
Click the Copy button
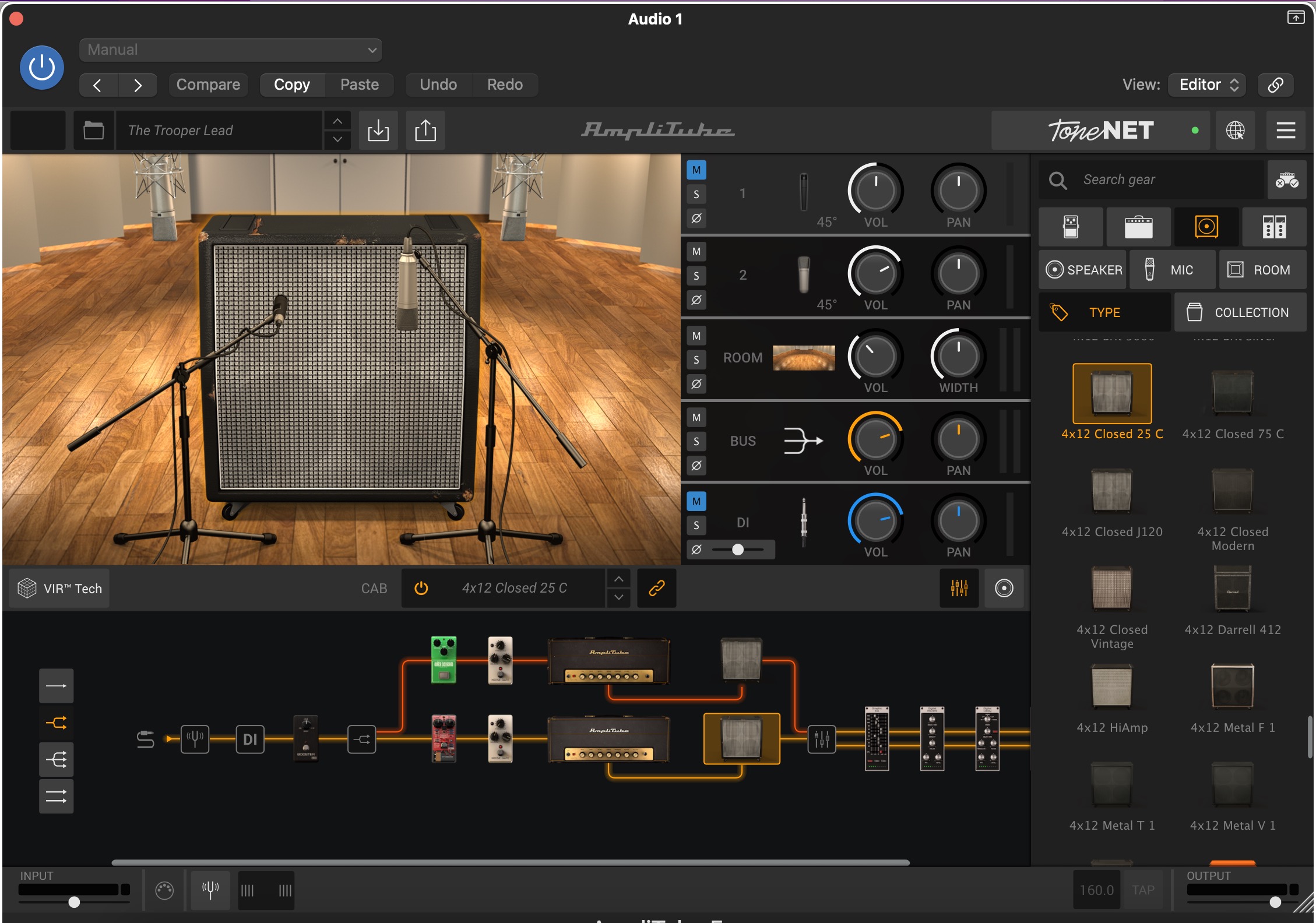[292, 85]
